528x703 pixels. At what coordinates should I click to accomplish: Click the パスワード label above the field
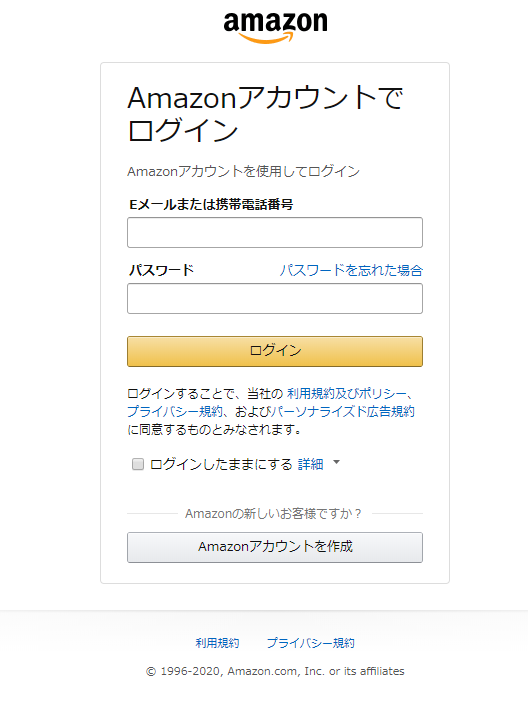tap(161, 270)
